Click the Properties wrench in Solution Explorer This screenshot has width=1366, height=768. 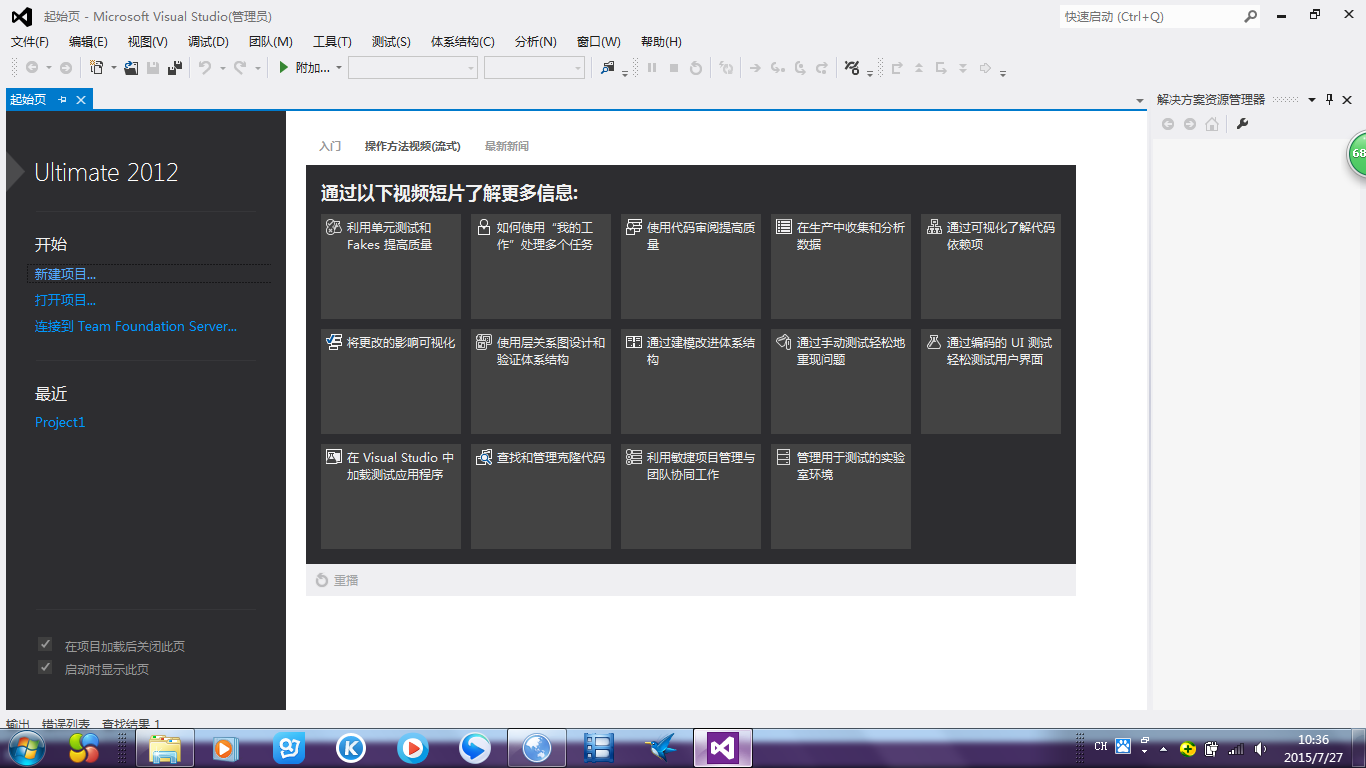click(x=1243, y=124)
